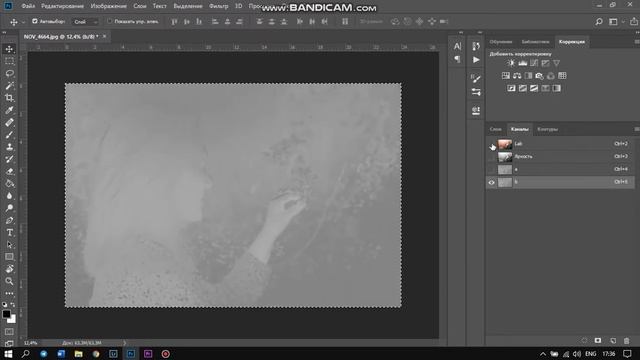Select the Zoom tool
Screen dimensions: 640x360
click(x=9, y=281)
